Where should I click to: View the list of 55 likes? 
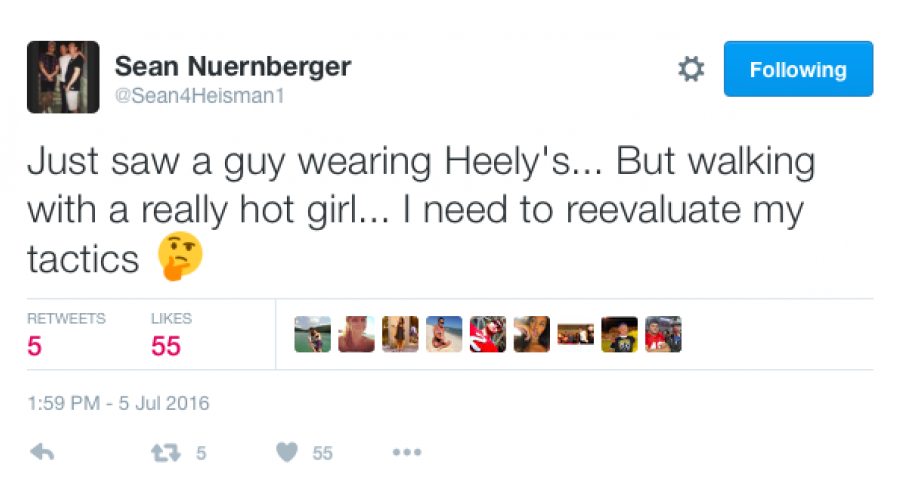(171, 336)
